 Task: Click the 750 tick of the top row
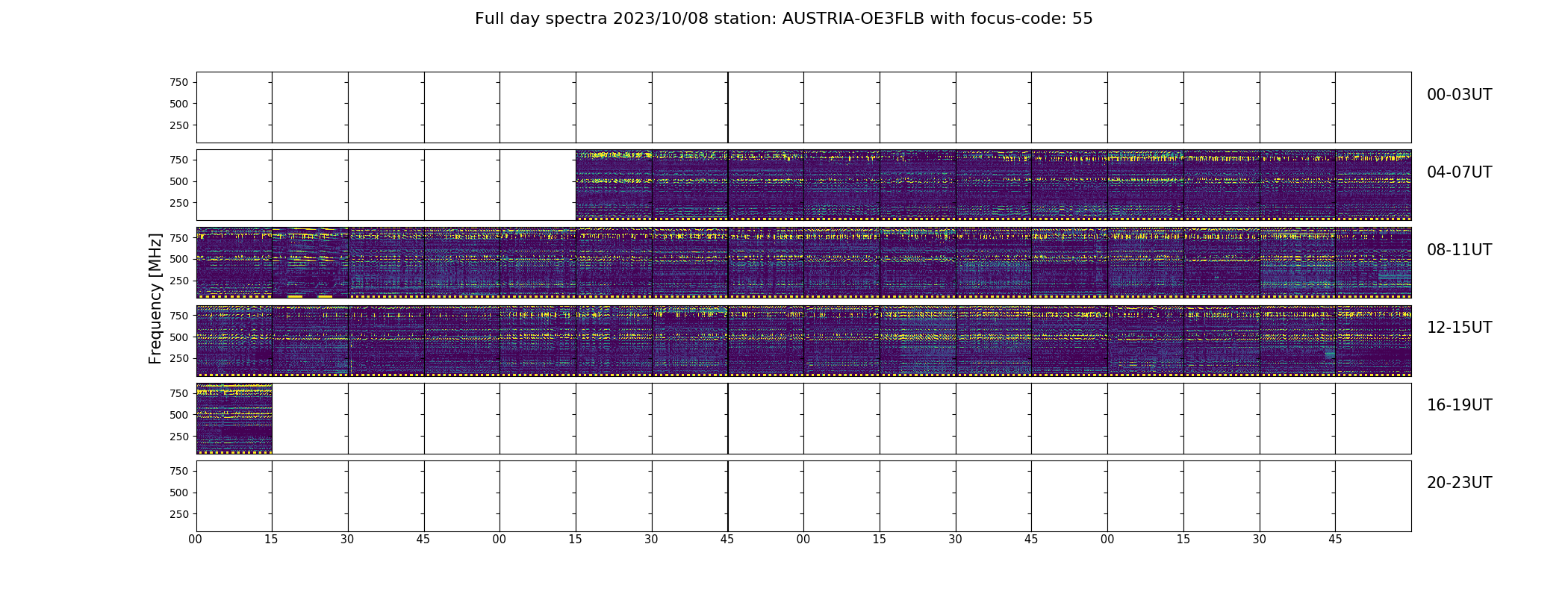[x=178, y=82]
